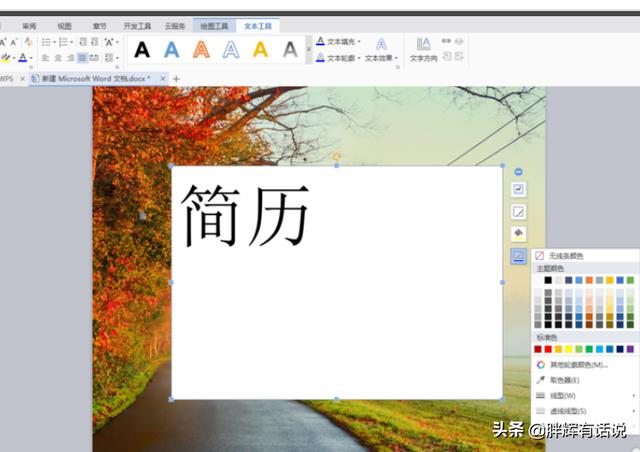Open 其他轮廓颜色(M) more outline colors
The image size is (640, 452).
click(584, 365)
